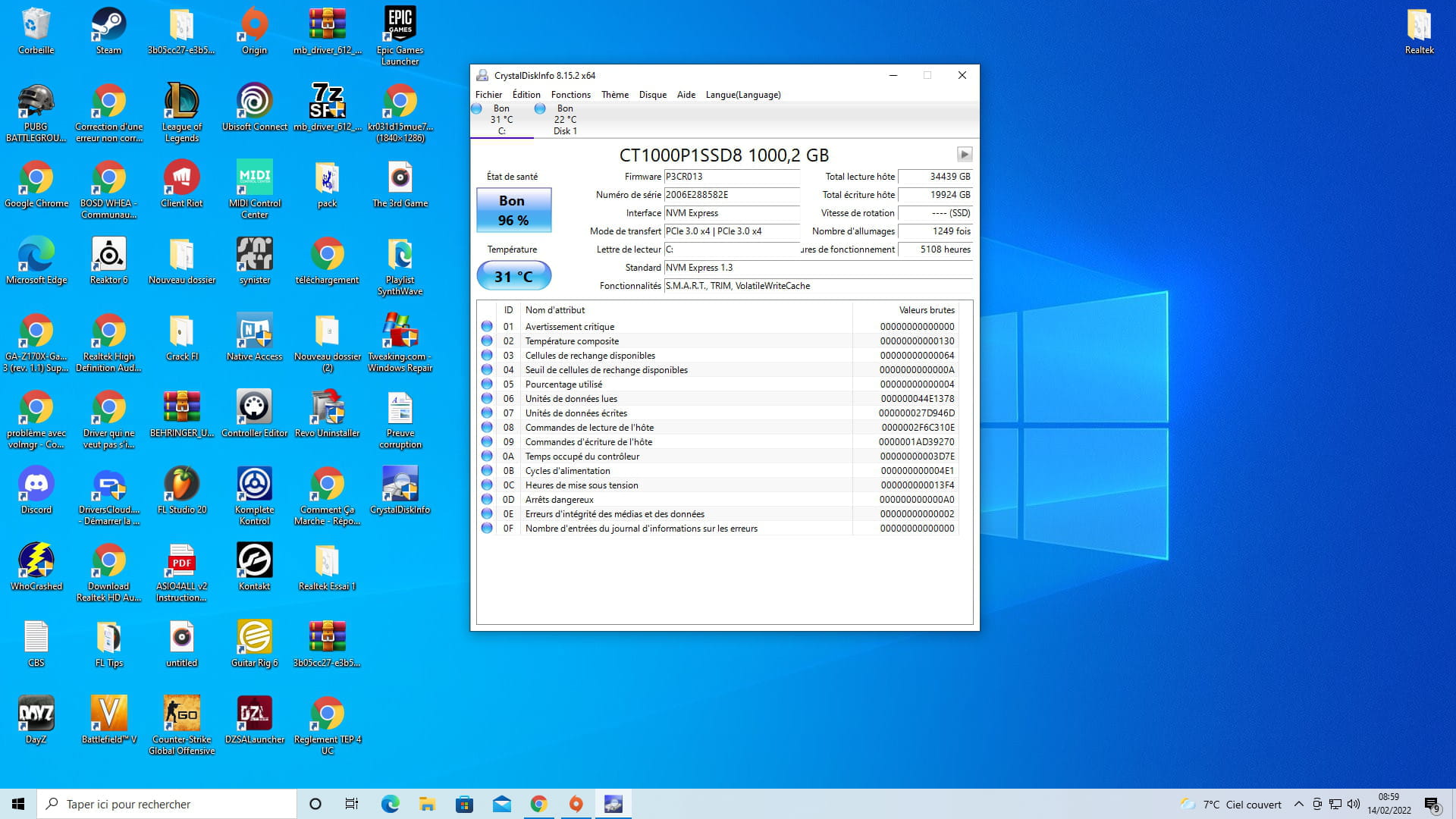
Task: Select Heures de mise sous tension row
Action: click(x=718, y=485)
